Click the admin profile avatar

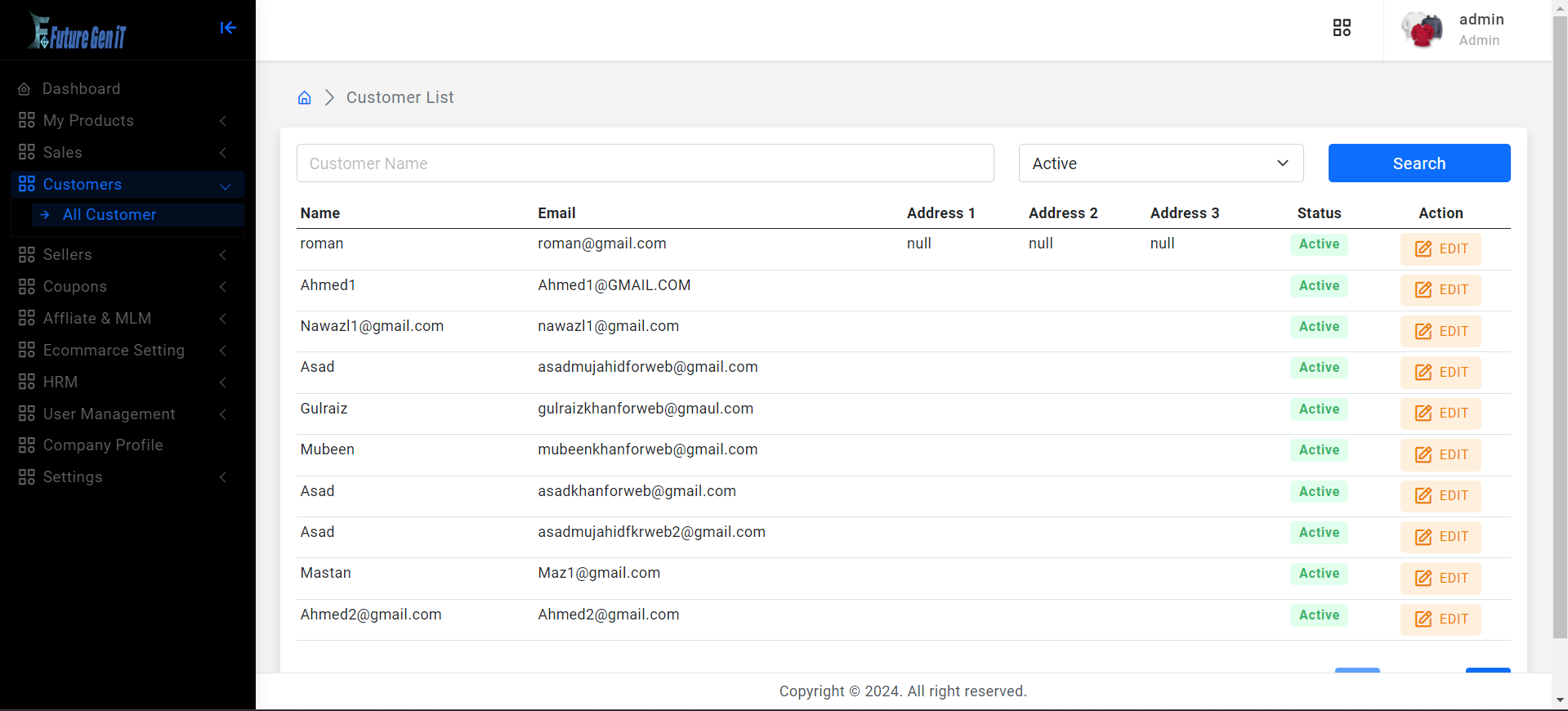point(1422,30)
